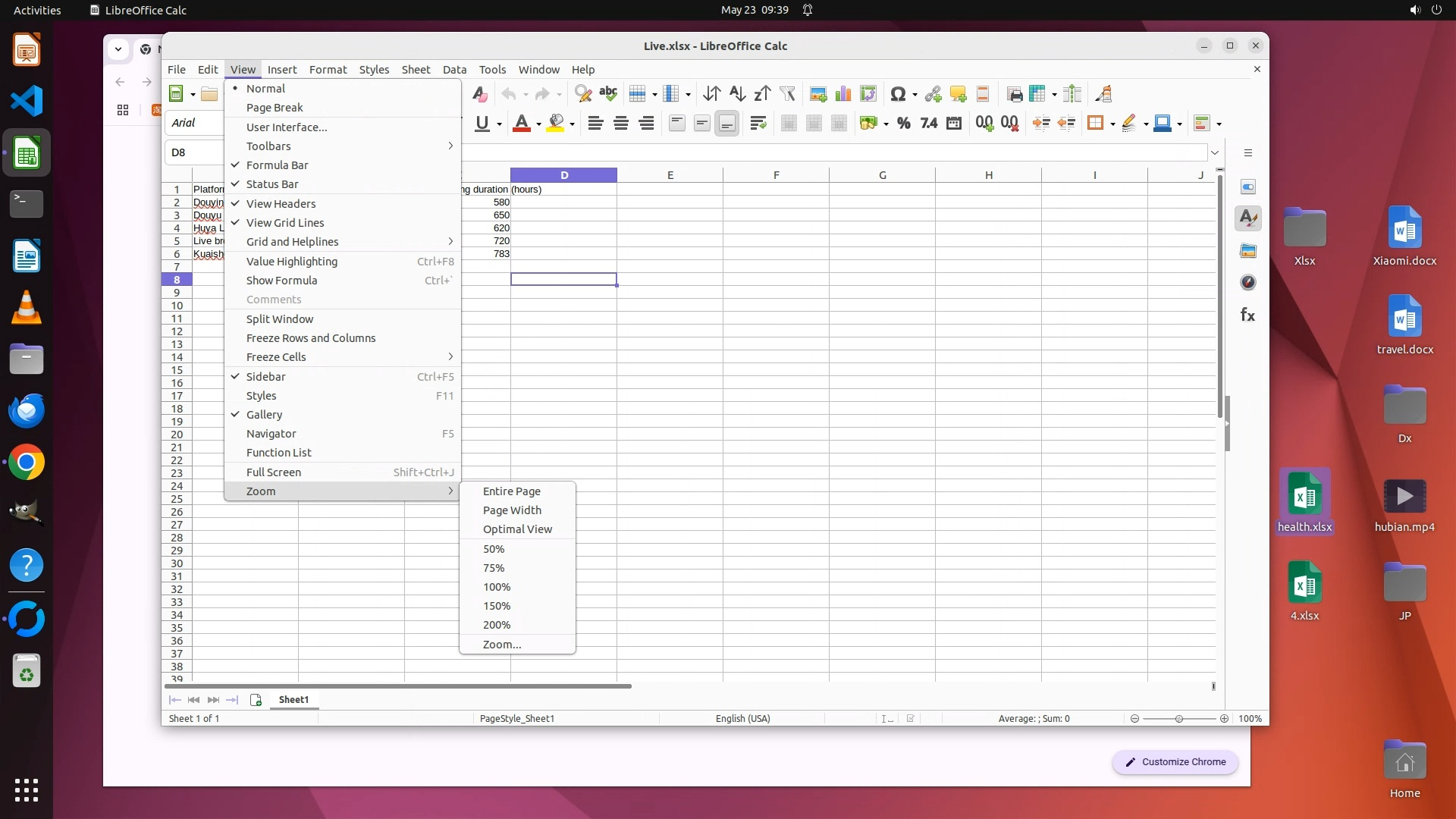Click the Insert Chart toolbar icon

pos(843,94)
